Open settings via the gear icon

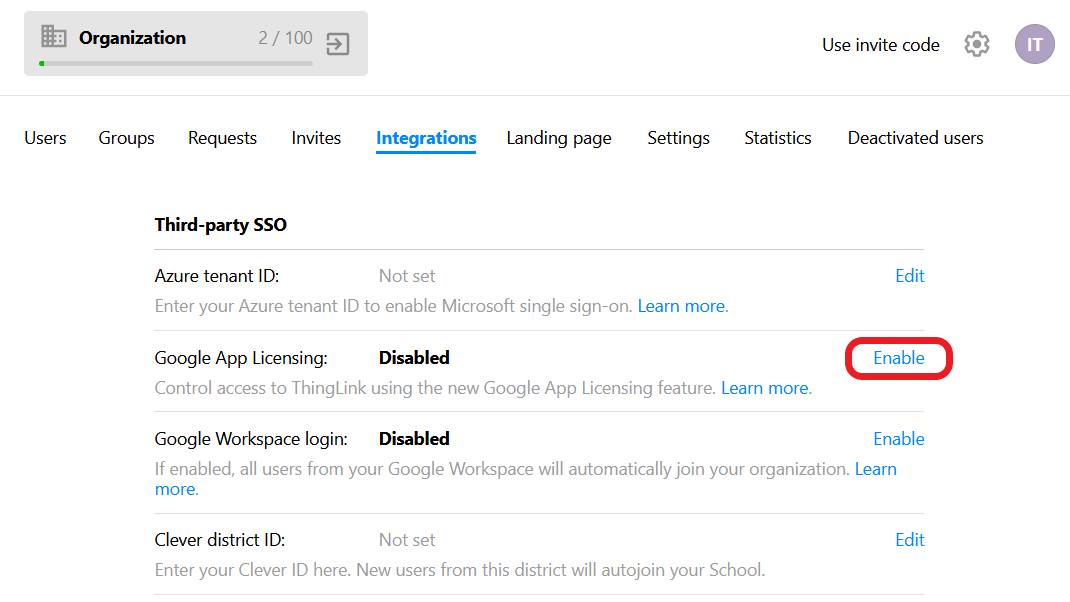976,44
